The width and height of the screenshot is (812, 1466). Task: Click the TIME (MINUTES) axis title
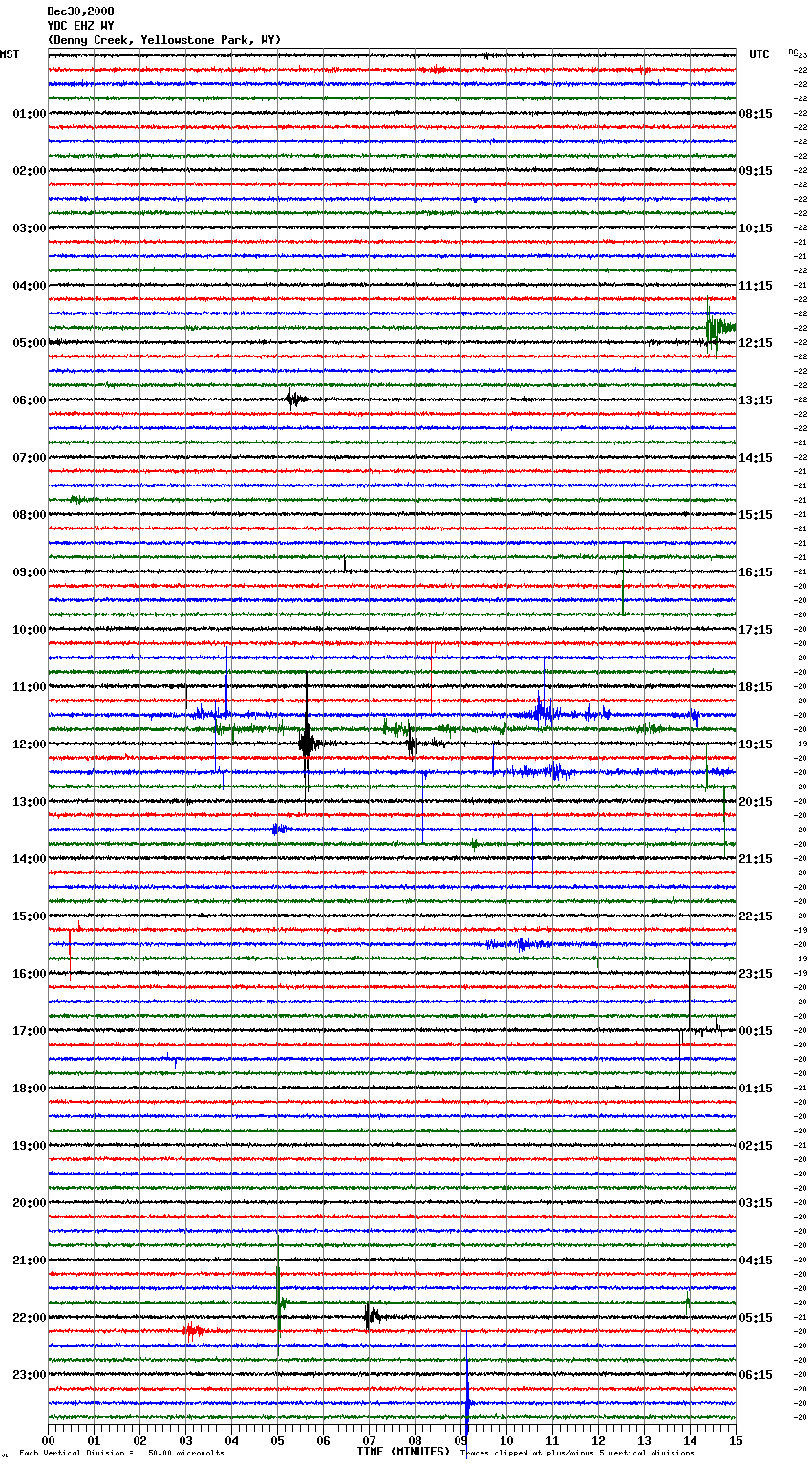403,1452
